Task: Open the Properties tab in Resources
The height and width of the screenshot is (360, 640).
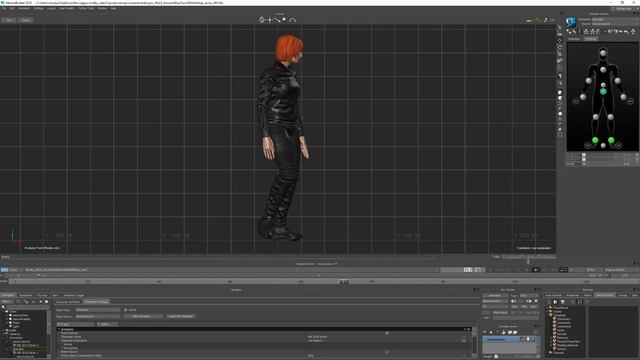Action: click(573, 295)
